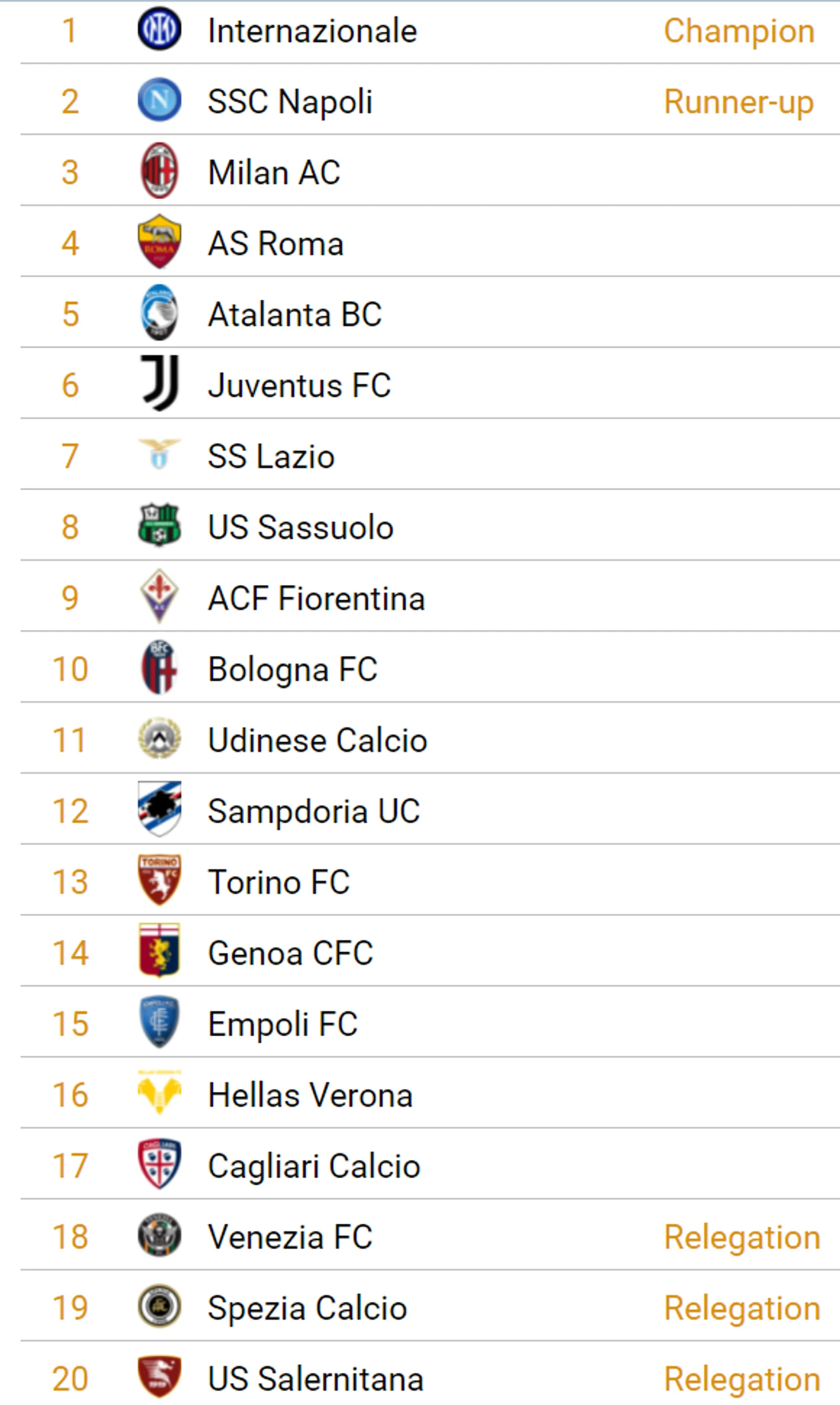Screen dimensions: 840x1405
Task: Click the Sampdoria UC shield logo
Action: (x=159, y=810)
